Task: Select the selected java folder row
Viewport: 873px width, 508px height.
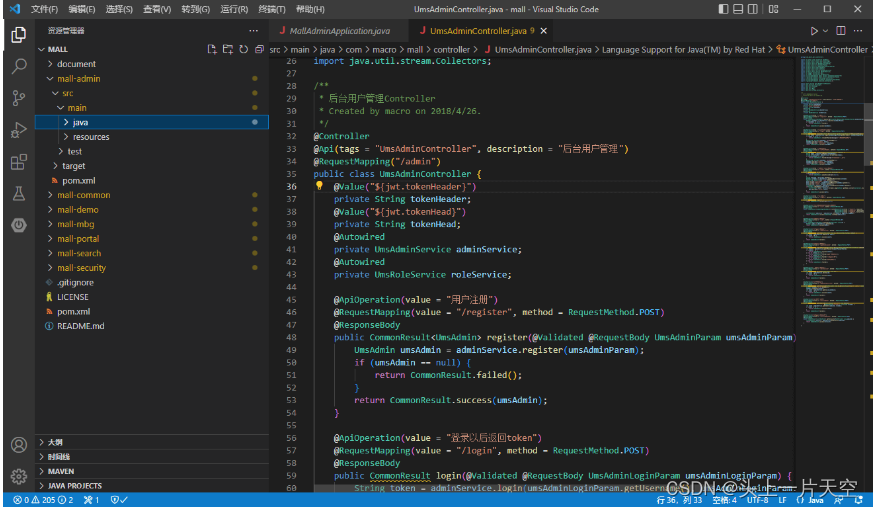Action: pyautogui.click(x=151, y=122)
